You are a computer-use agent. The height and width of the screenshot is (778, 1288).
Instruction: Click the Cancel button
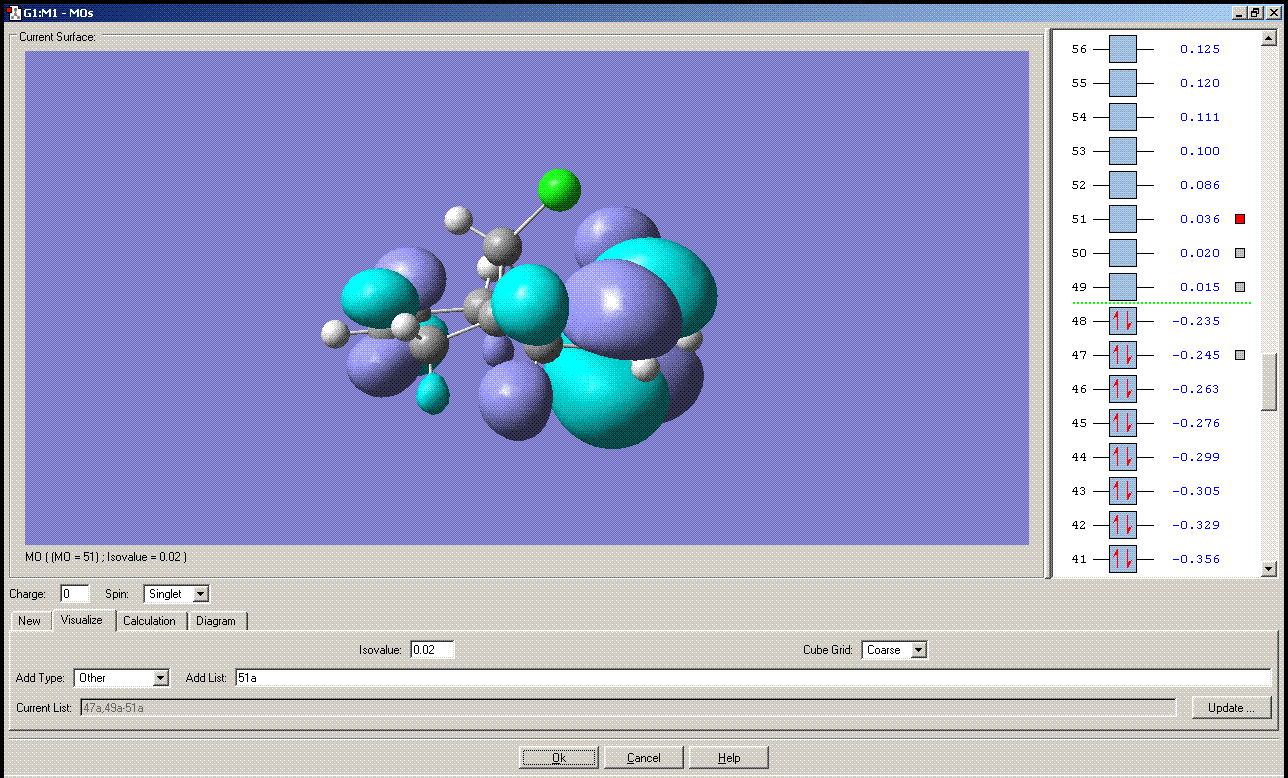[x=644, y=757]
